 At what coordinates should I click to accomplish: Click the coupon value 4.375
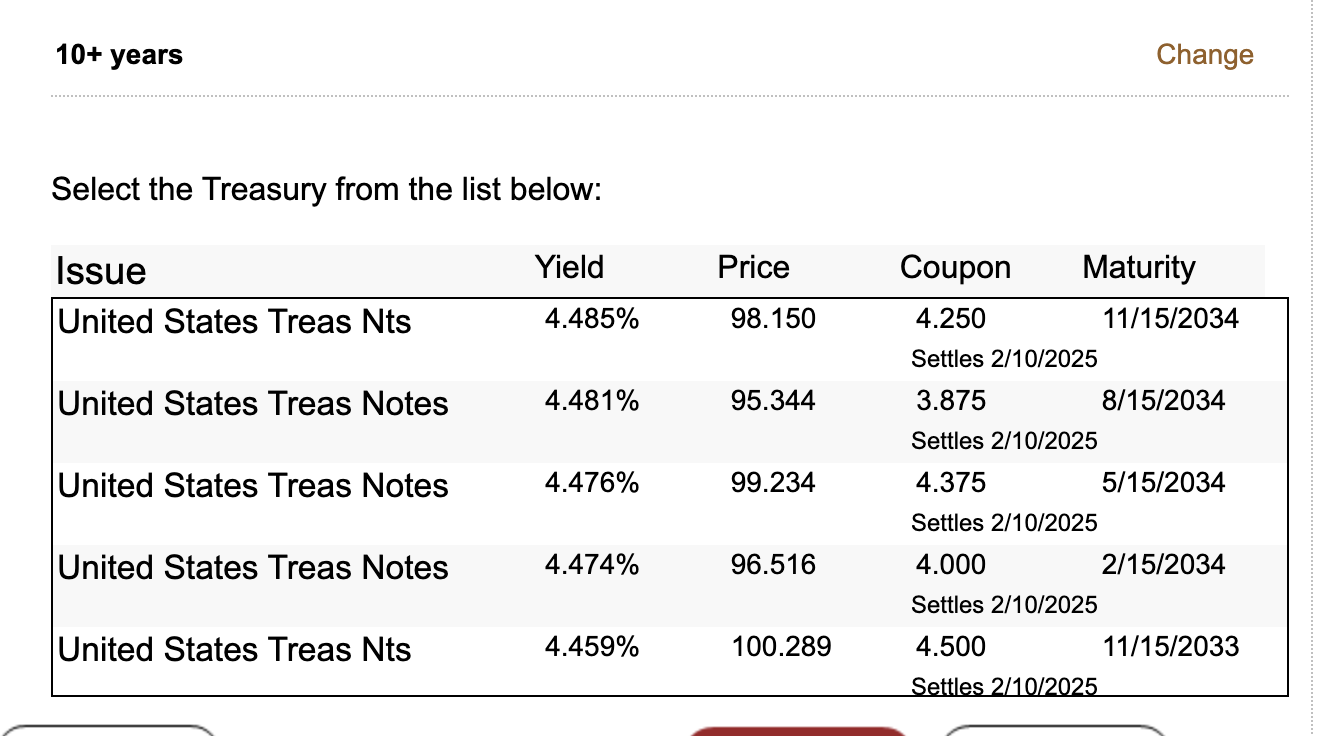pos(951,483)
